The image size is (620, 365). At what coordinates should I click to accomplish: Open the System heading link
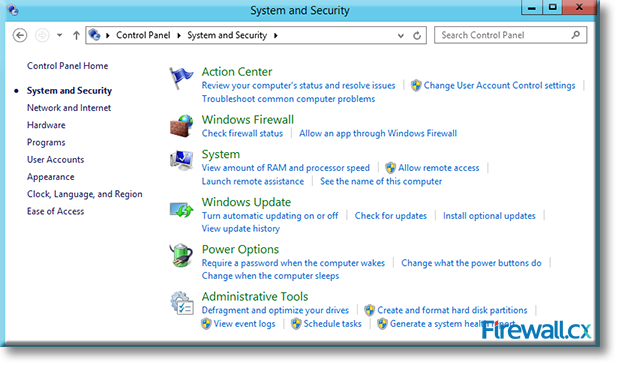click(221, 154)
